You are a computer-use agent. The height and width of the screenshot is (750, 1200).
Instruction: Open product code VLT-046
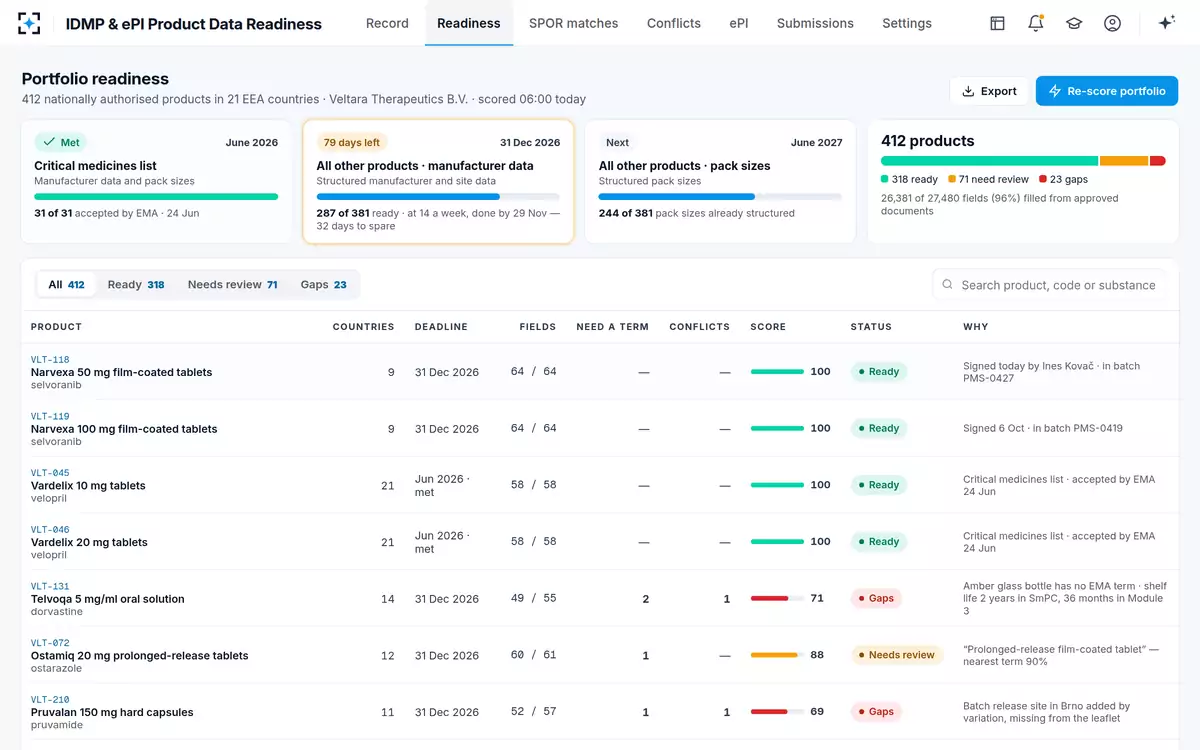50,530
